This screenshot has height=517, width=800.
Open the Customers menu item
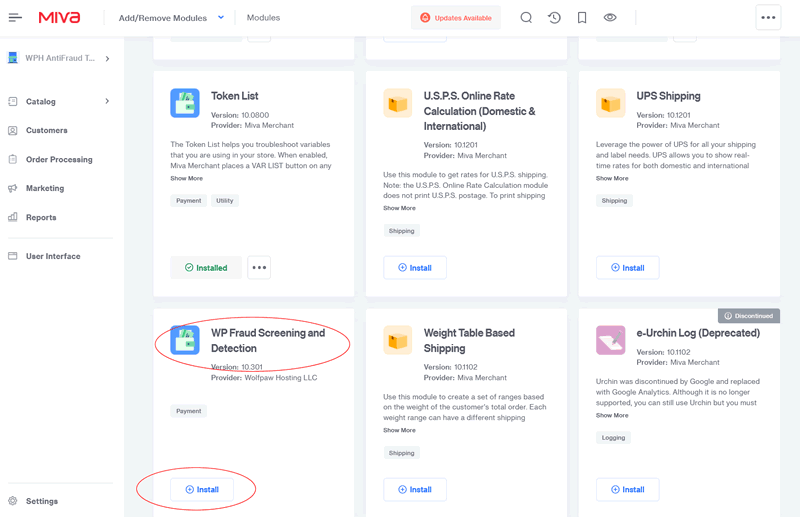pos(46,131)
